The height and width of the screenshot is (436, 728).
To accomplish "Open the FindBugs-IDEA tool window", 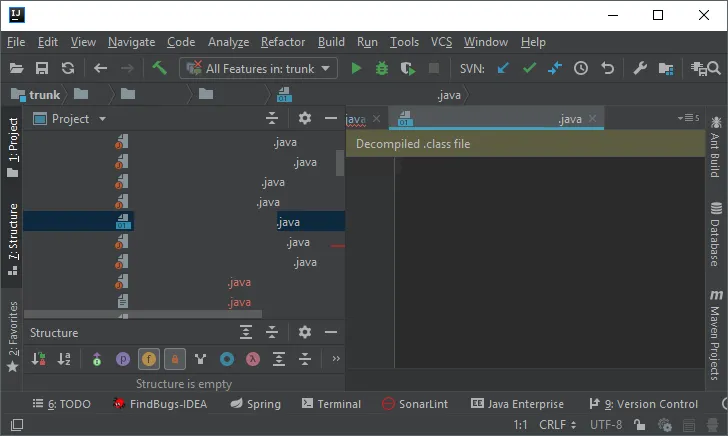I will point(160,404).
